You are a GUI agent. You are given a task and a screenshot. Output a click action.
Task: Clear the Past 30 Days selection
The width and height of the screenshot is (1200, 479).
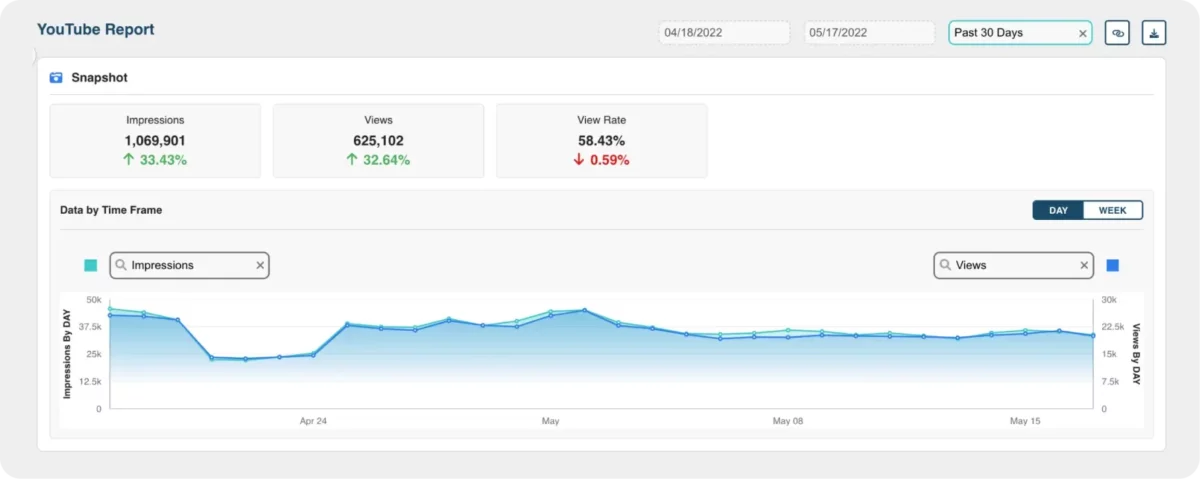click(x=1082, y=33)
